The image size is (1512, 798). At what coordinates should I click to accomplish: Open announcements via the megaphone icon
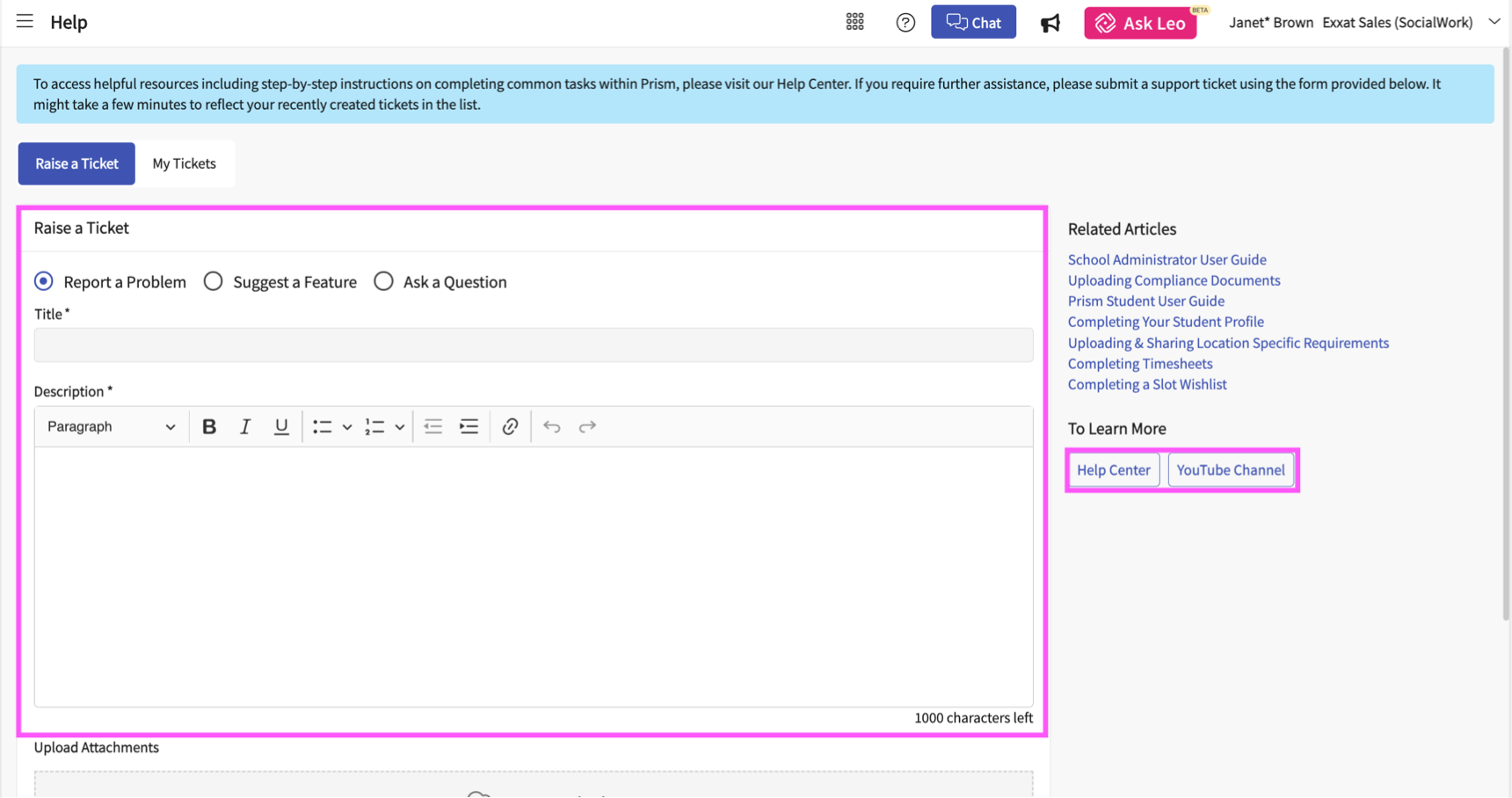pyautogui.click(x=1050, y=24)
